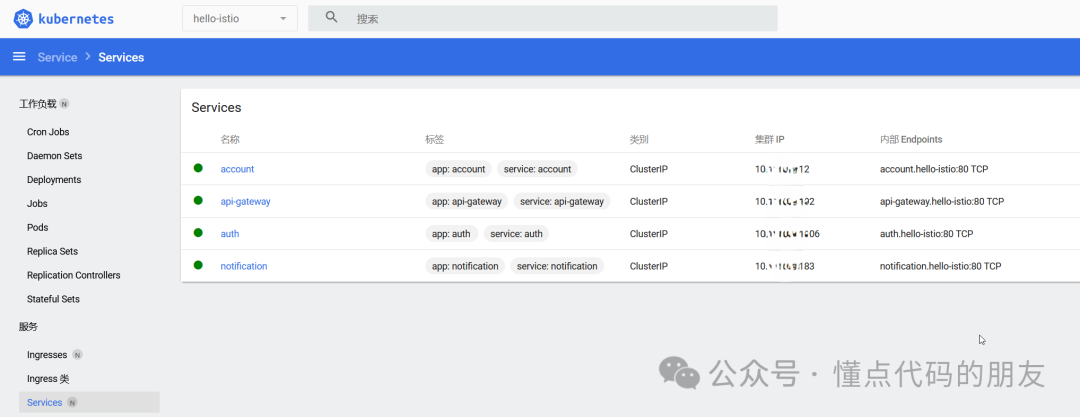Click the 'service: notification' label chip

pos(557,266)
